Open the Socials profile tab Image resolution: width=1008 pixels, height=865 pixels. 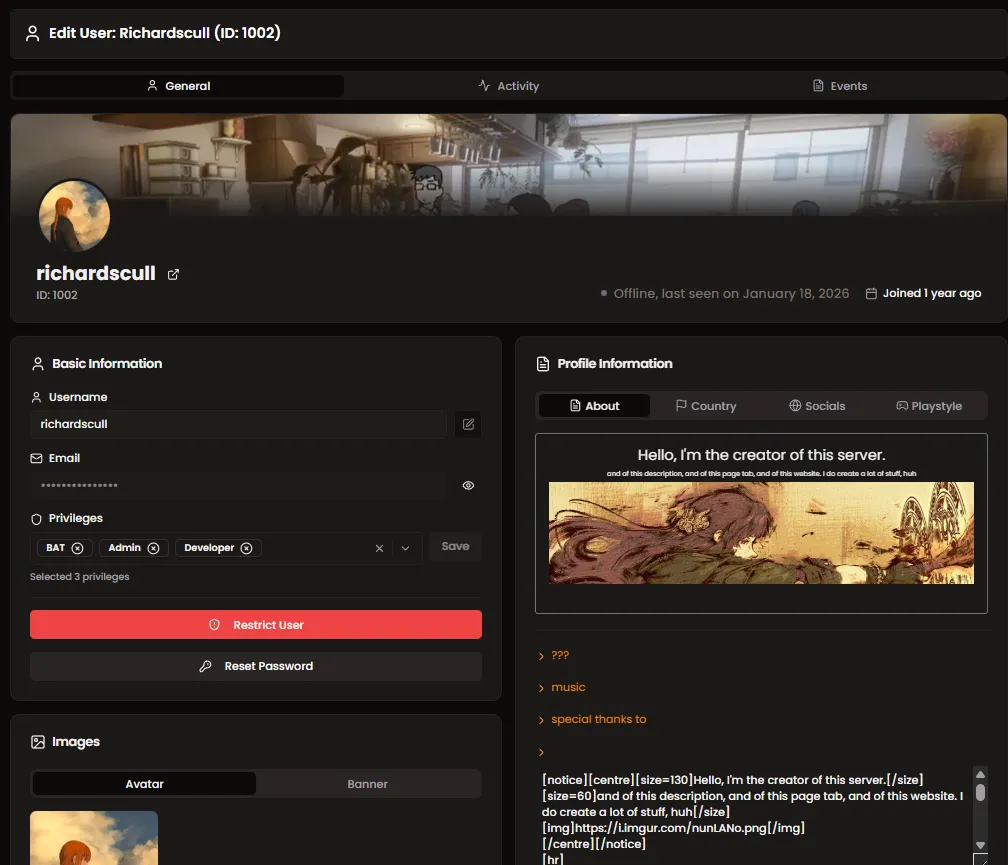coord(816,406)
